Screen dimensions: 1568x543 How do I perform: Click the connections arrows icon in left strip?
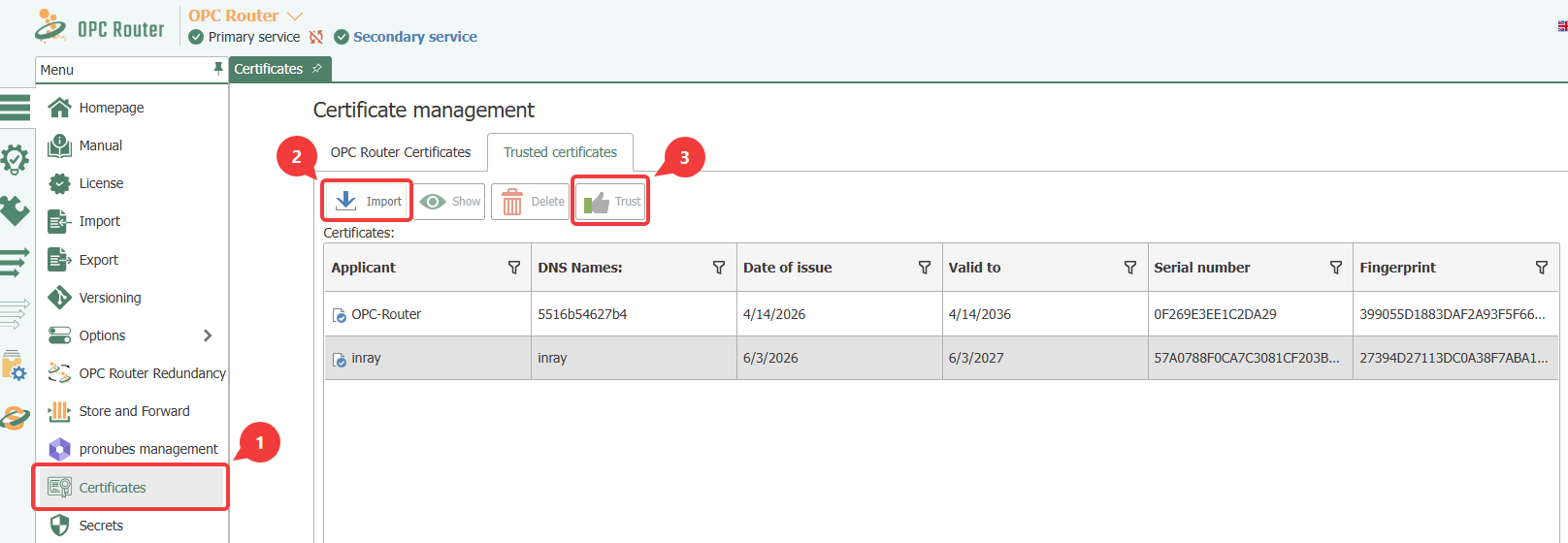coord(15,263)
